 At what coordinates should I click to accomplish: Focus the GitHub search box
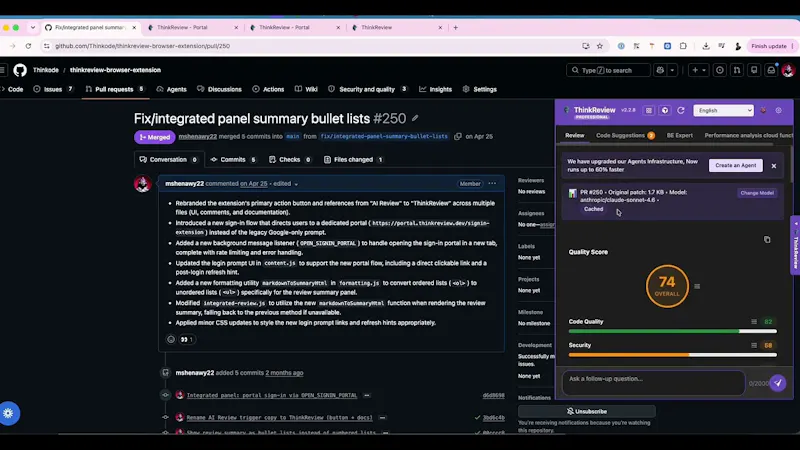coord(608,70)
